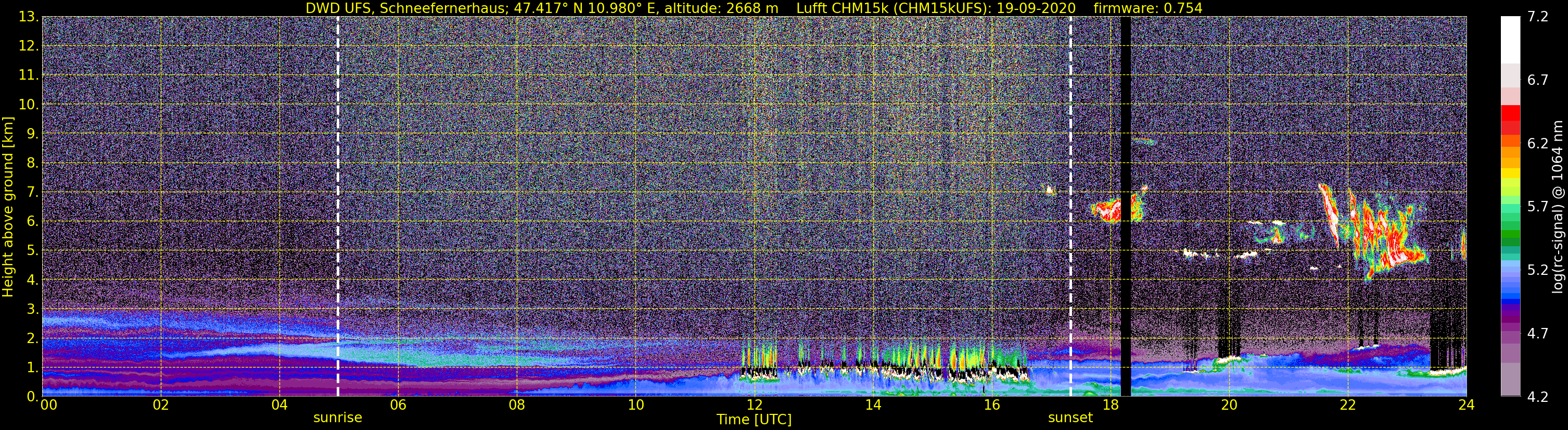Click the thin high cloud echo near 9 km

click(x=1143, y=141)
